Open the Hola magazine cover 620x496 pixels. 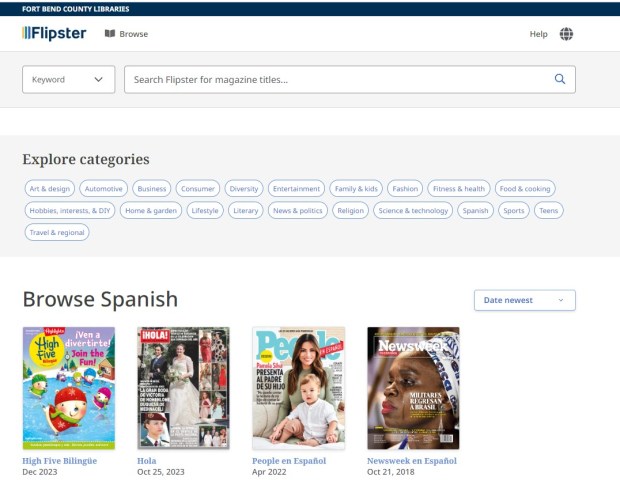click(183, 388)
